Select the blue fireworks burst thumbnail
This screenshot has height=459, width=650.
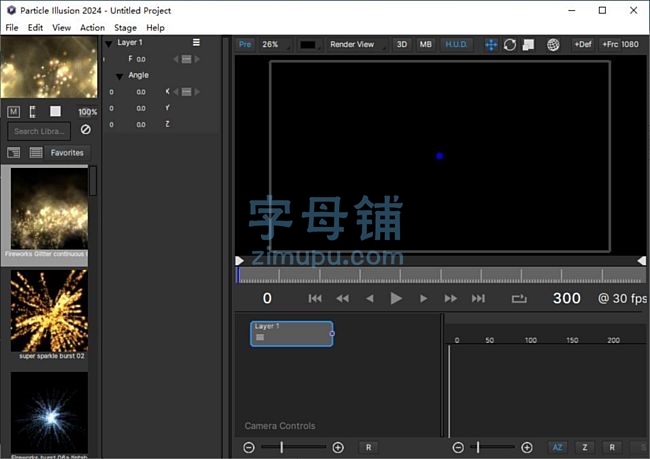click(49, 413)
